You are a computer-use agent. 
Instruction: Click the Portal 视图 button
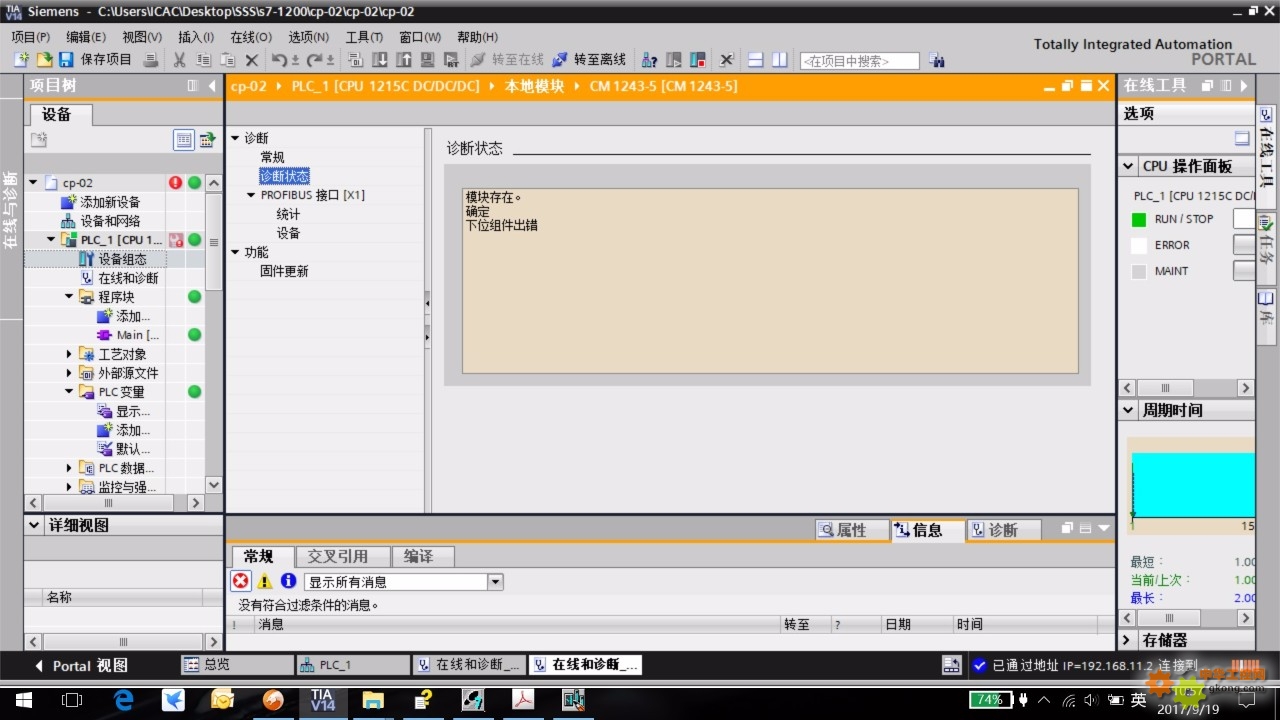[x=82, y=665]
